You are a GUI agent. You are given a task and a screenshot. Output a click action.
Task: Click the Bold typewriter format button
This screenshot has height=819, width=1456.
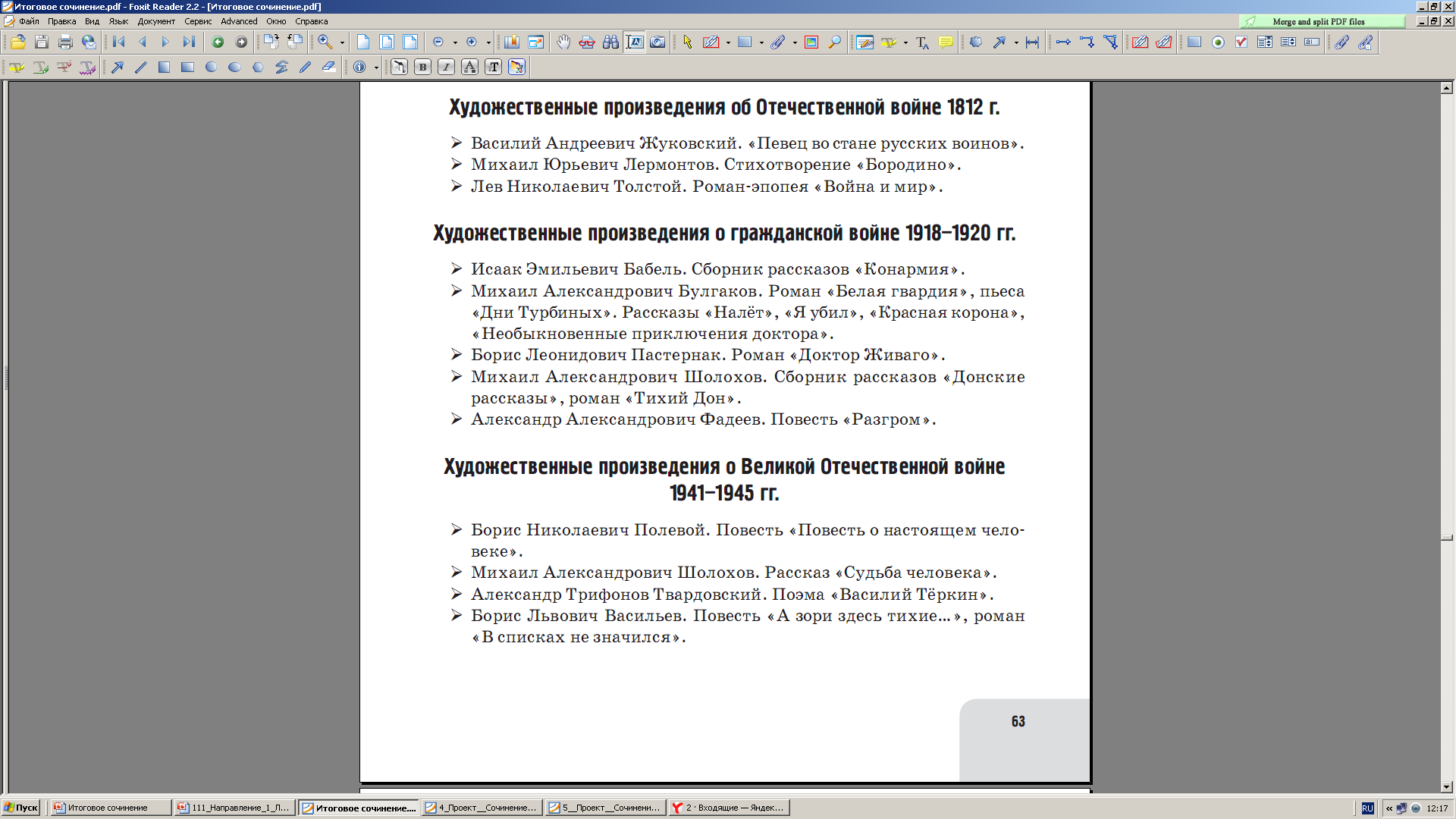pyautogui.click(x=423, y=67)
